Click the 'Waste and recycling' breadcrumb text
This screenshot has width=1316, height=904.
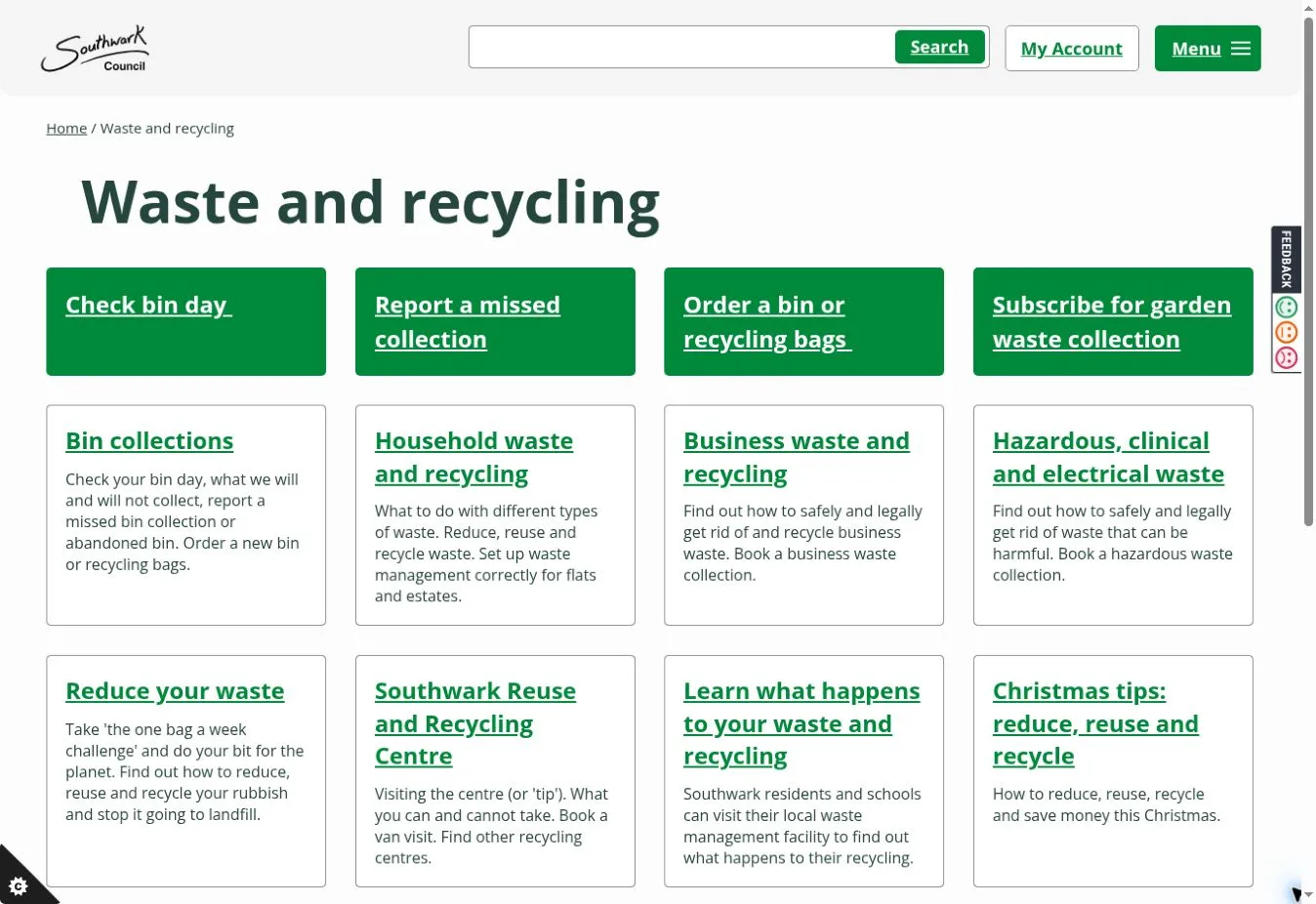point(167,128)
